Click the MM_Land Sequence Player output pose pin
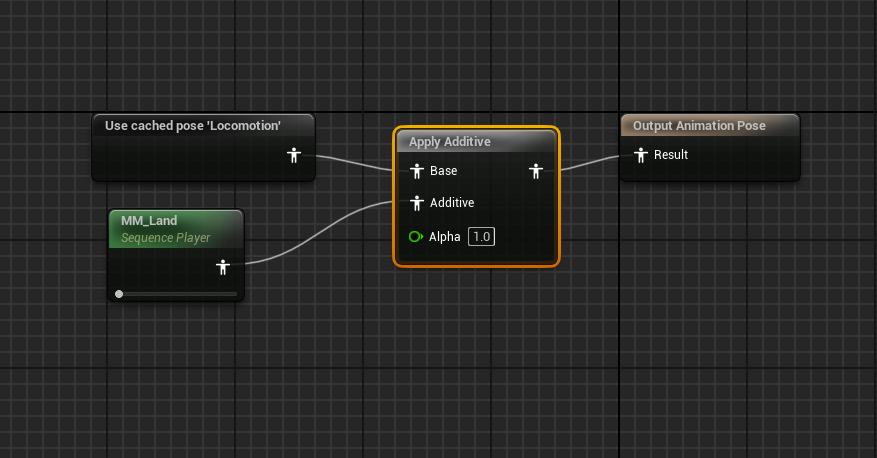 click(223, 267)
